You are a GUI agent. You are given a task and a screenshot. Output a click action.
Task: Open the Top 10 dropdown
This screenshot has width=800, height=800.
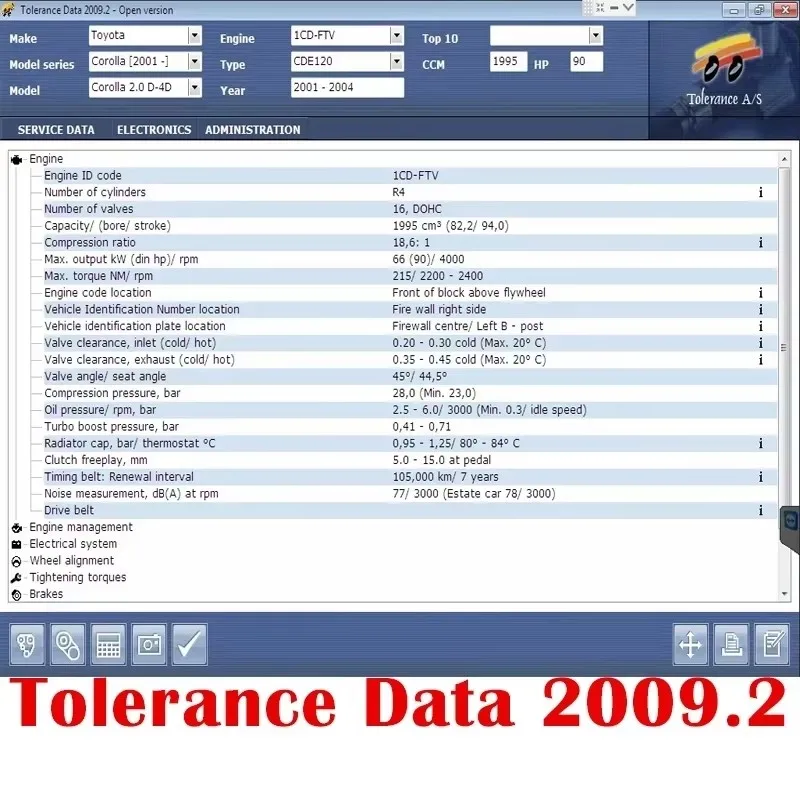[595, 36]
